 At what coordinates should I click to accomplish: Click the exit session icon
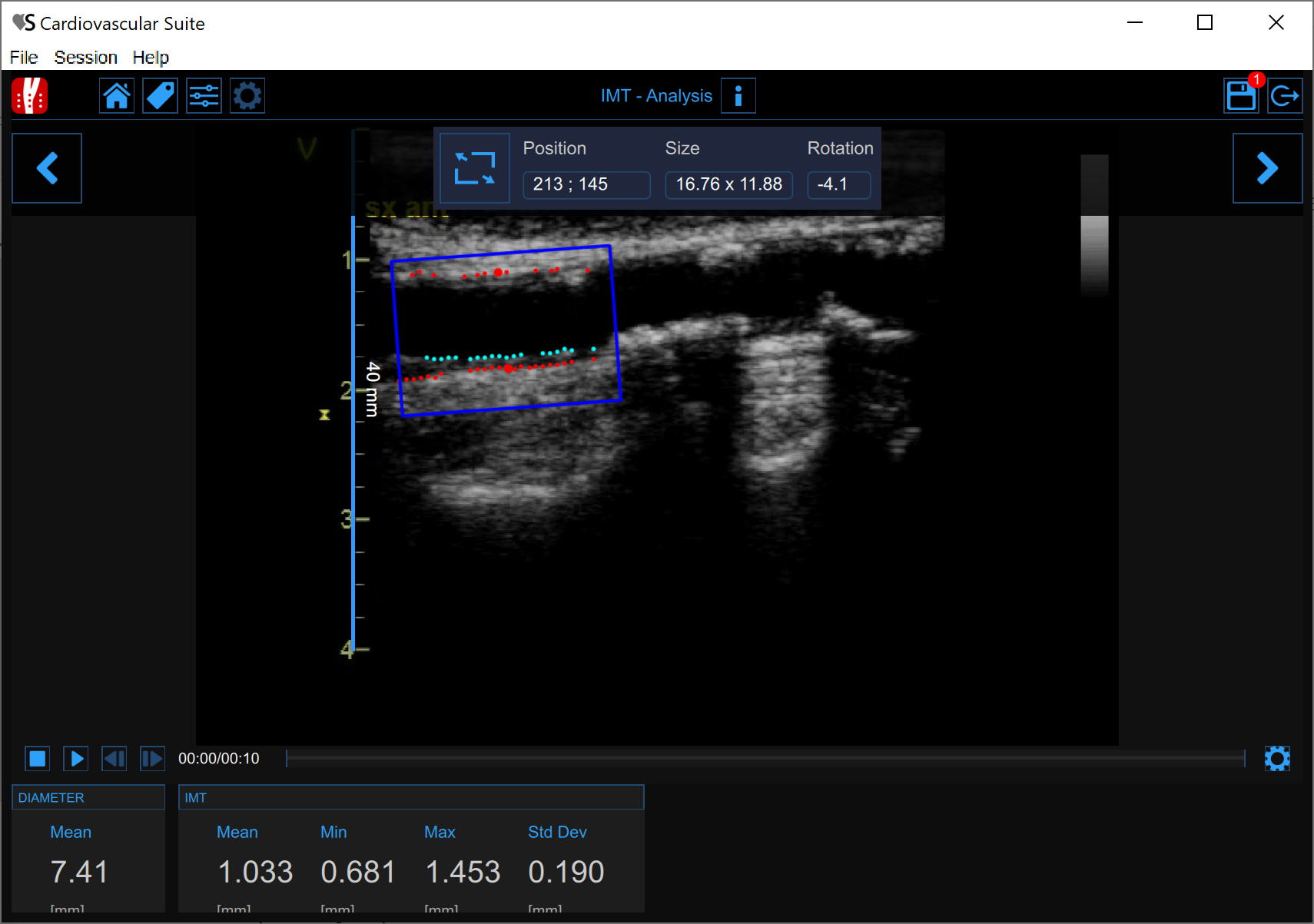pos(1284,96)
